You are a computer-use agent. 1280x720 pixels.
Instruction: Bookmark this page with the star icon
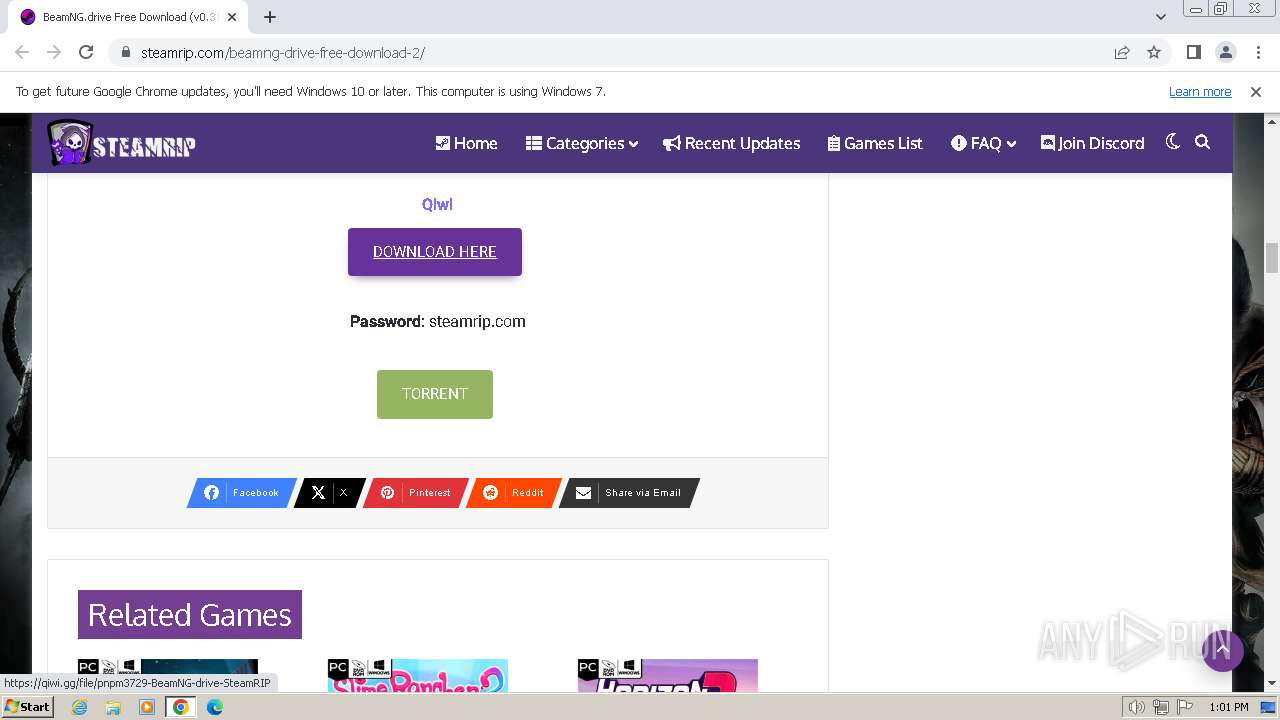click(1154, 52)
